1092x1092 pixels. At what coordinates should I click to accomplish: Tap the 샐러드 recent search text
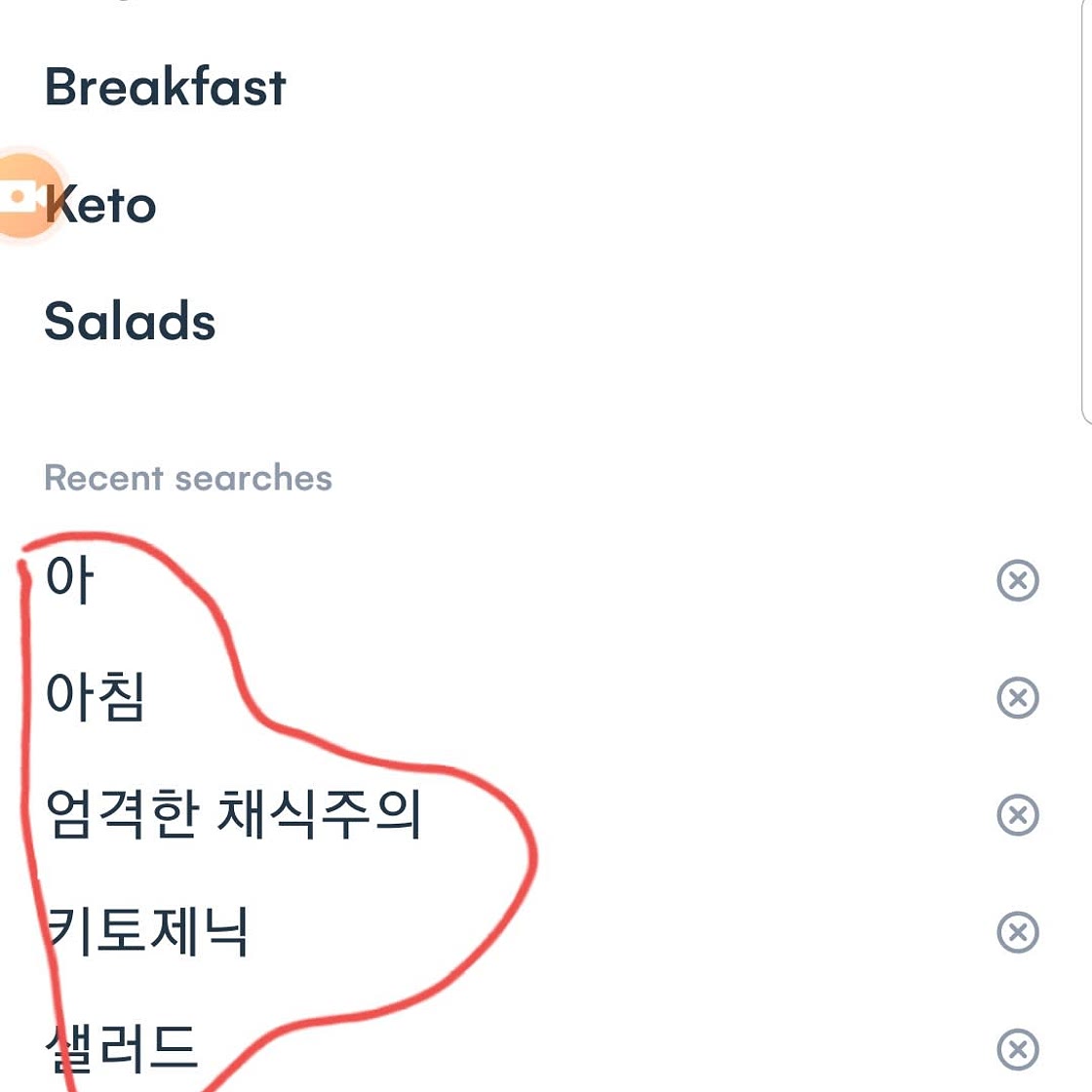(x=123, y=1048)
